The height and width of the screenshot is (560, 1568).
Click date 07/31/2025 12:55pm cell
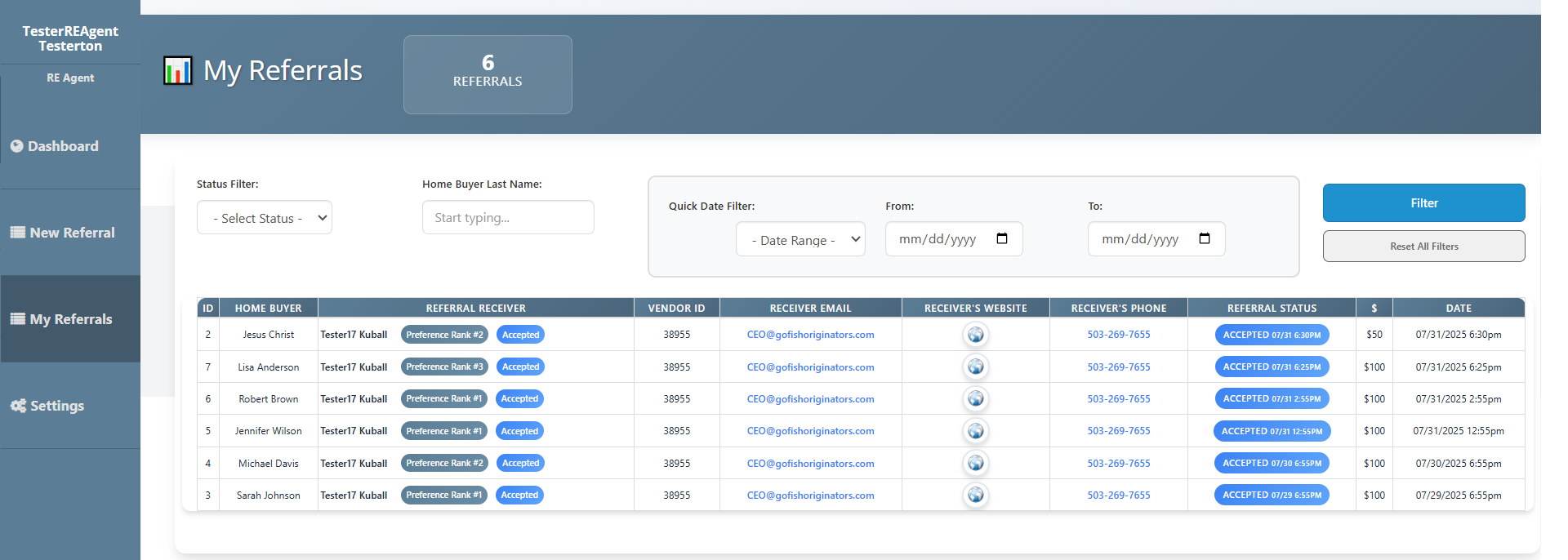(1459, 431)
